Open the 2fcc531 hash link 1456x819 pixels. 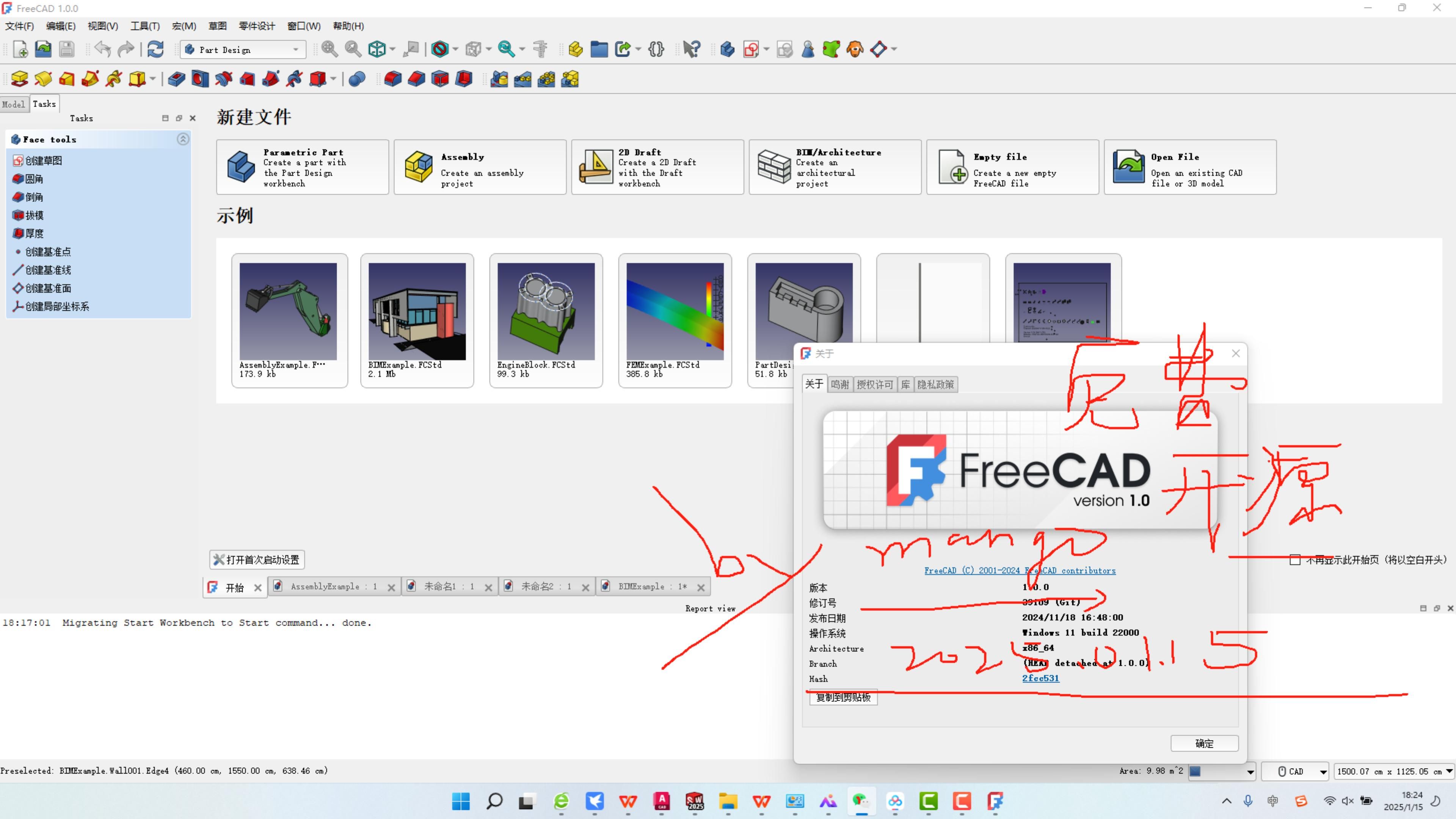coord(1040,678)
